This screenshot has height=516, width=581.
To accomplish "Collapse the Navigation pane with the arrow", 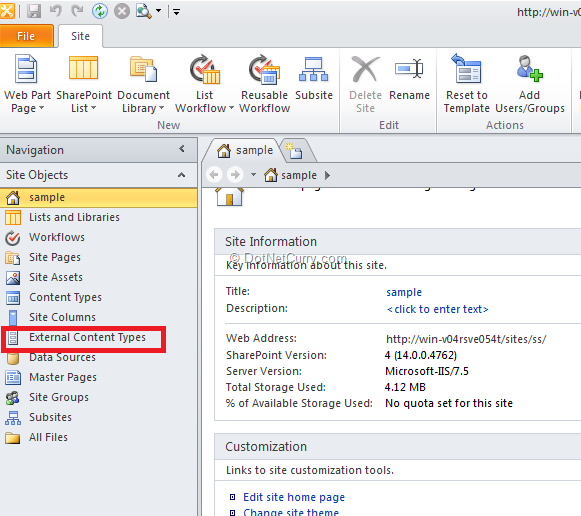I will click(182, 149).
